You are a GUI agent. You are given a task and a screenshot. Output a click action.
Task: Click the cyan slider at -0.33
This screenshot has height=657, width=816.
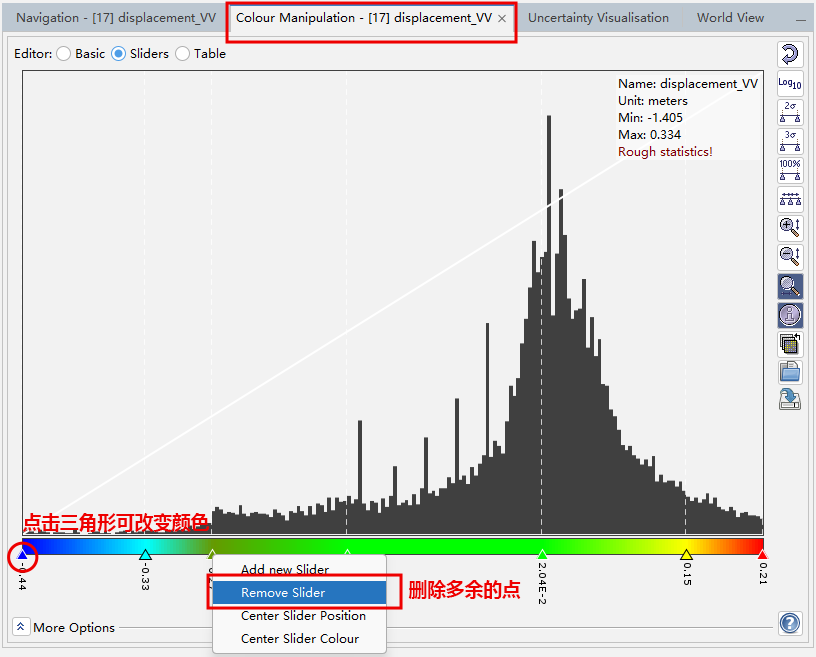pos(146,554)
